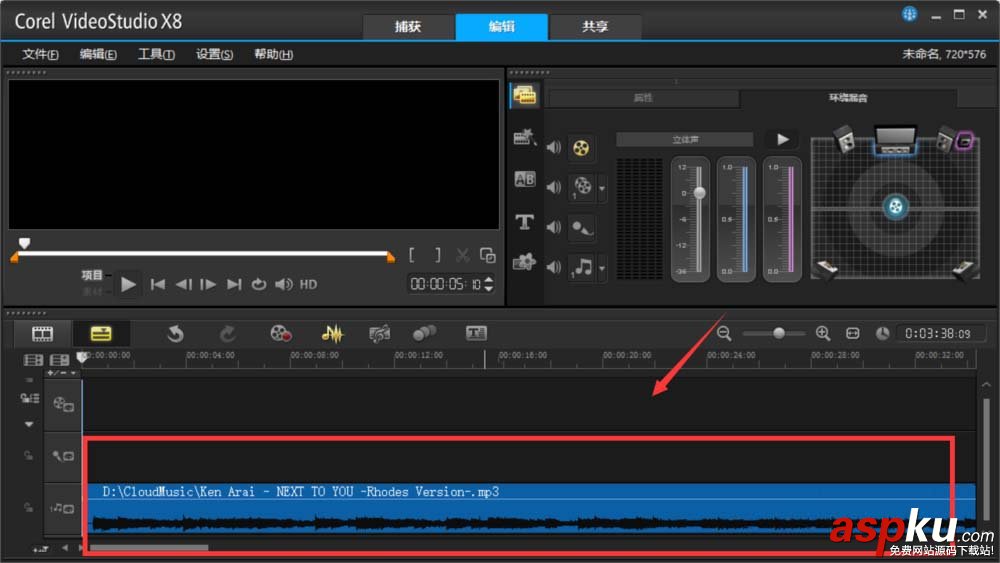The height and width of the screenshot is (563, 1000).
Task: Toggle the Sound Mixer icon
Action: (x=332, y=333)
